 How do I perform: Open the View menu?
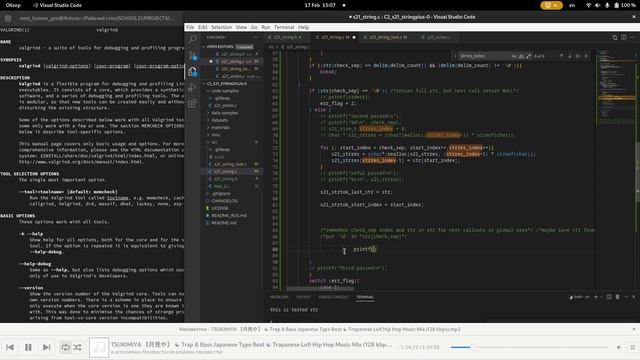241,27
